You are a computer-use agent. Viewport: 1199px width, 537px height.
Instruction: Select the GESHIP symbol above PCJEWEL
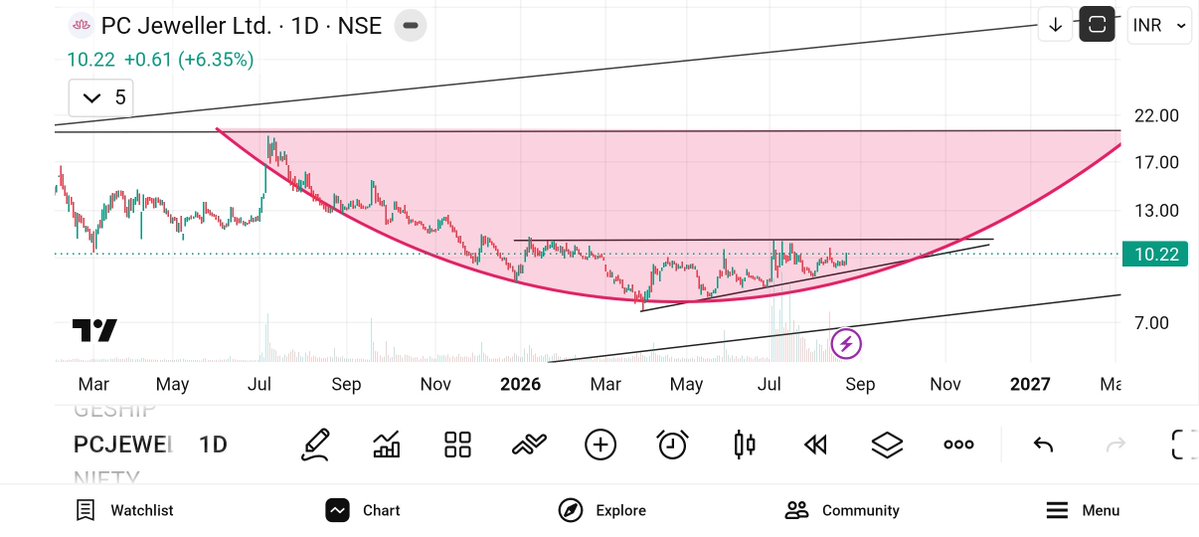[x=115, y=410]
